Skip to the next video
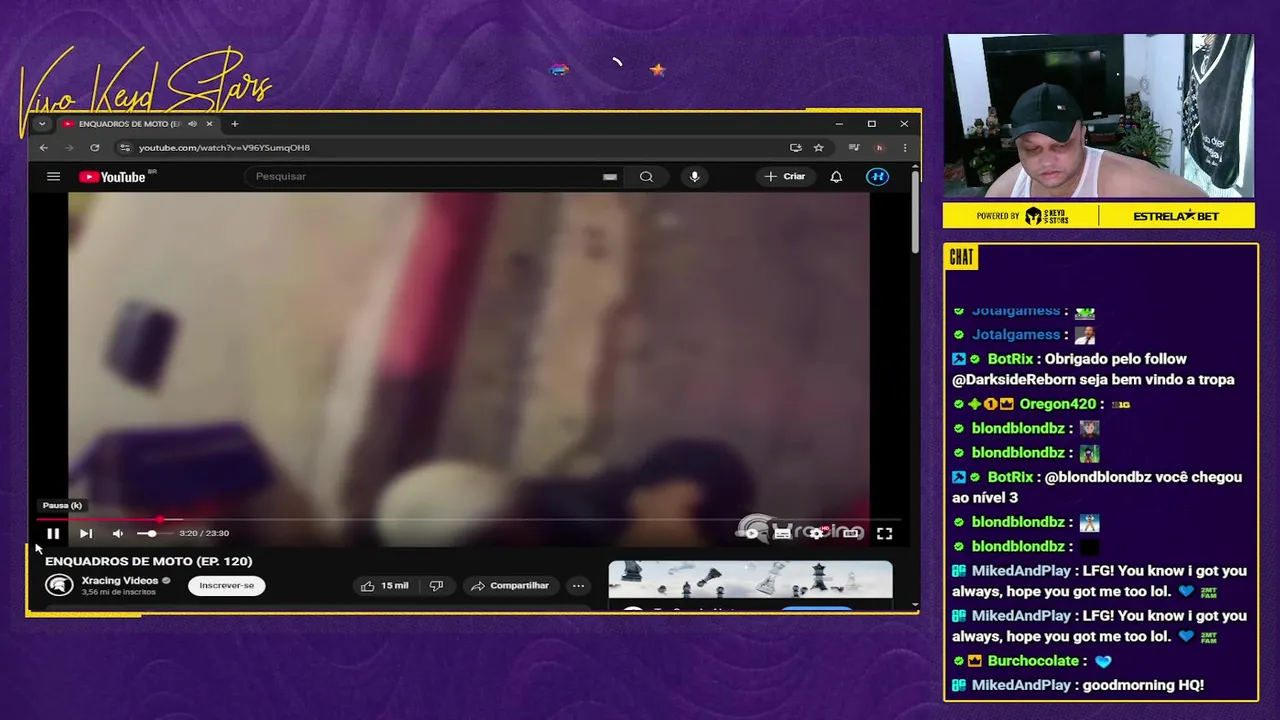Viewport: 1280px width, 720px height. [x=85, y=533]
